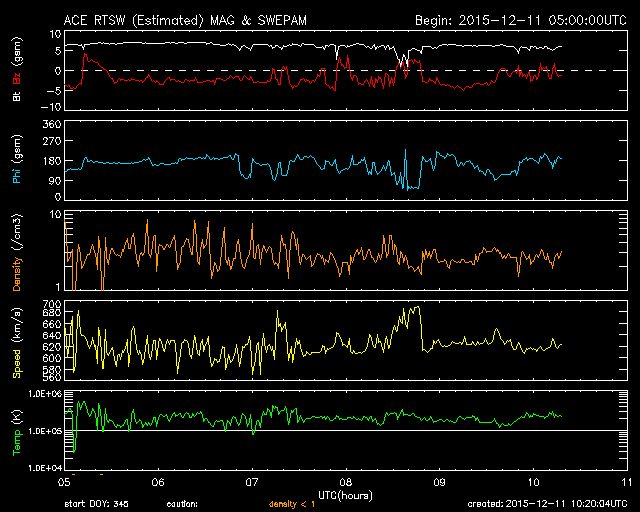The width and height of the screenshot is (640, 512).
Task: Click the '270' Phi axis value
Action: 52,141
